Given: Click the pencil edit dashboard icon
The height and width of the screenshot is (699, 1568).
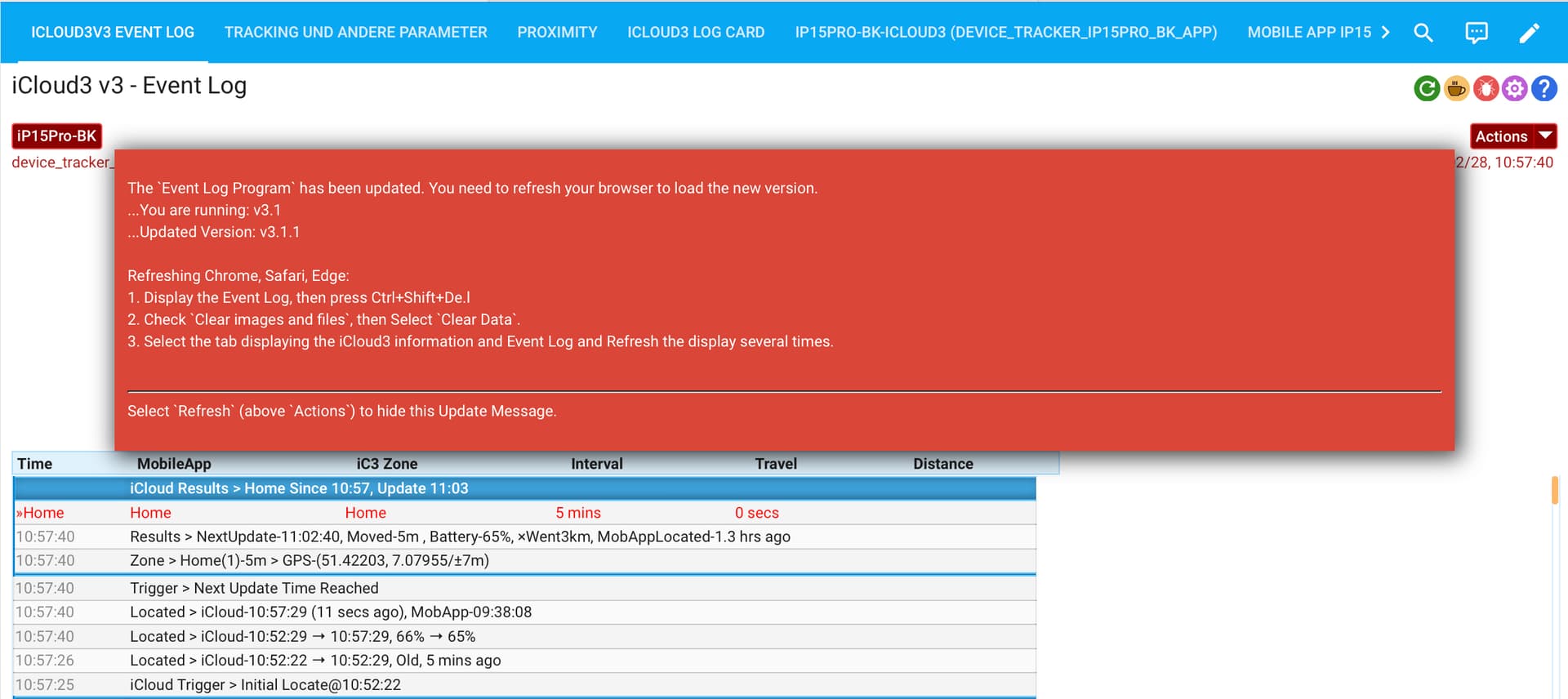Looking at the screenshot, I should tap(1529, 33).
